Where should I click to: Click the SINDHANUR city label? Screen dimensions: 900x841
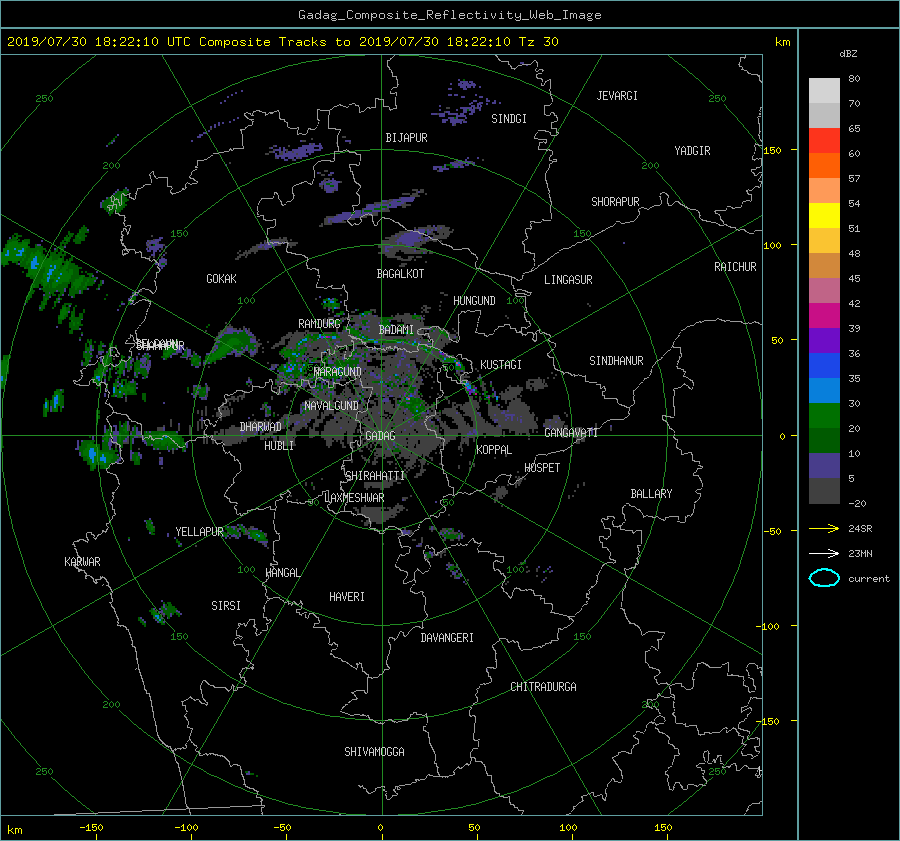coord(616,361)
